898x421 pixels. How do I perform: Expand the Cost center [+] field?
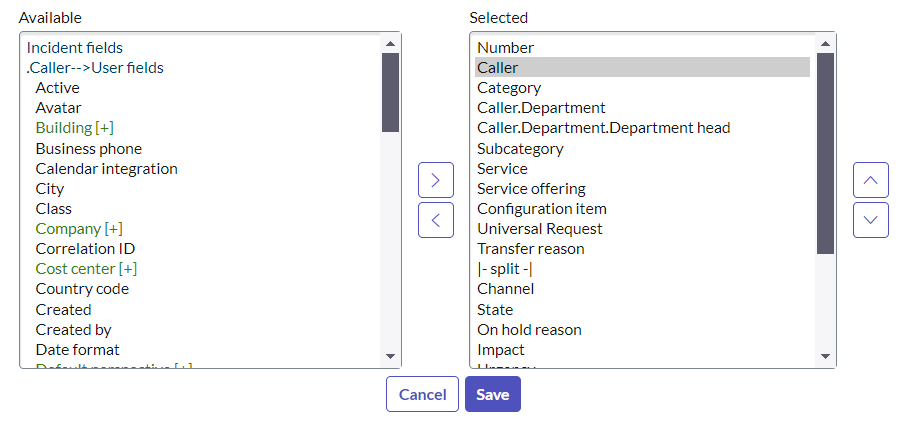[x=86, y=268]
